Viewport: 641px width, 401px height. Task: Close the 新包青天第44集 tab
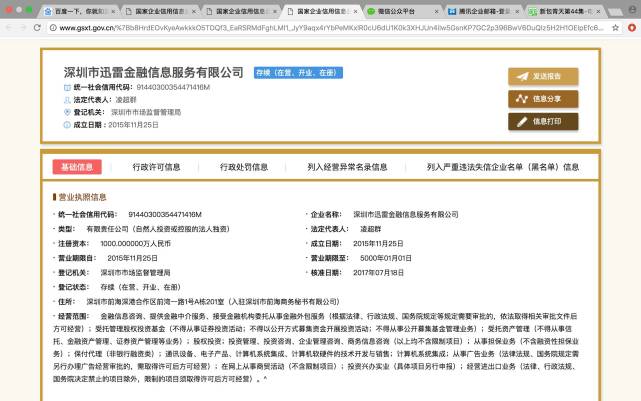click(x=598, y=11)
